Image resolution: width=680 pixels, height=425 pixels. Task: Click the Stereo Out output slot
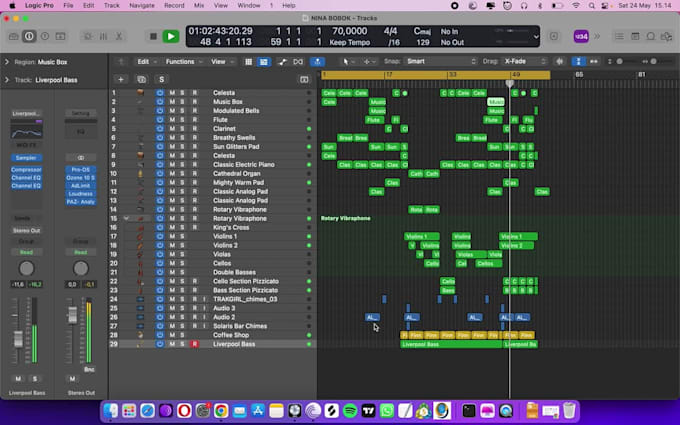[26, 230]
